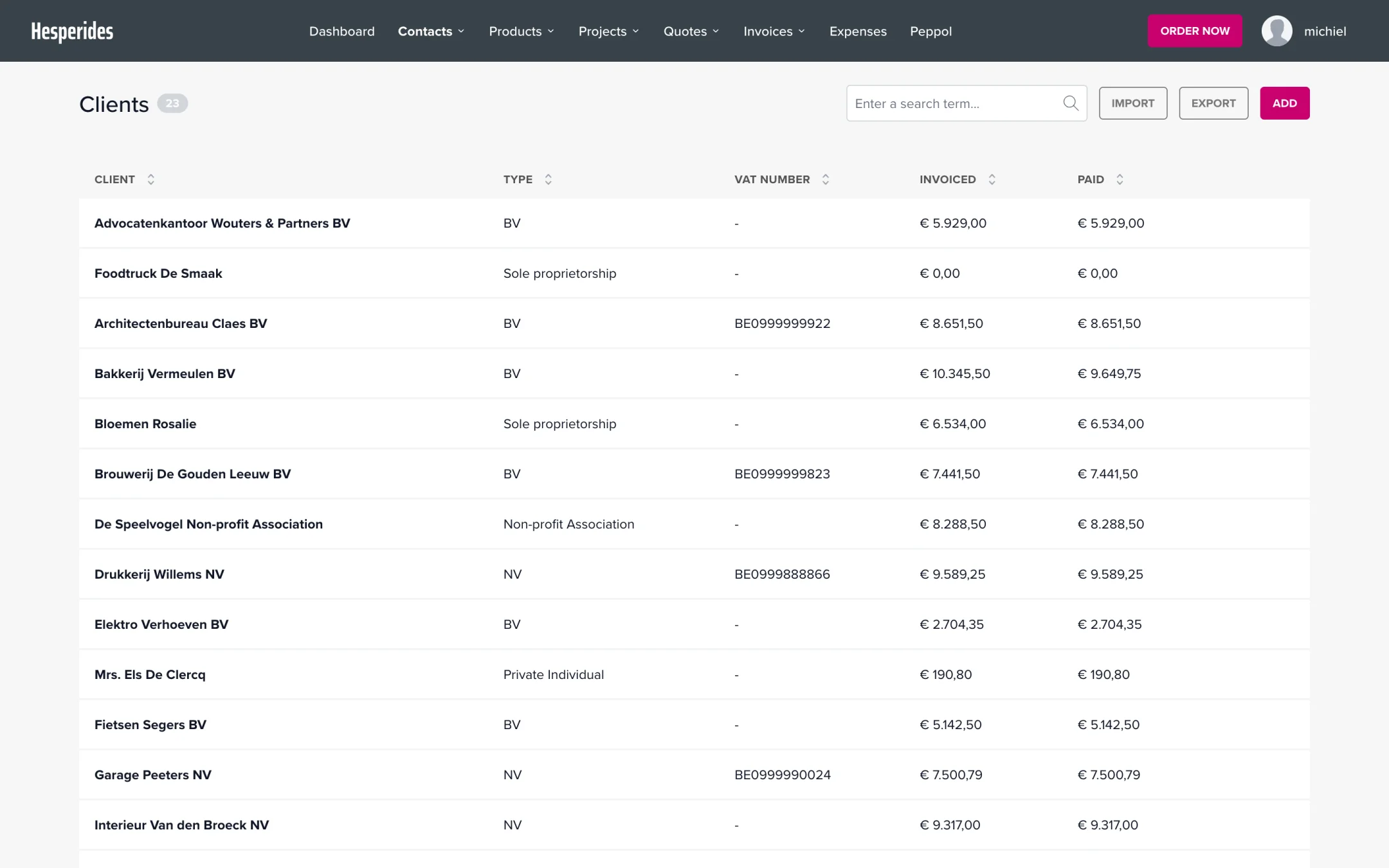This screenshot has width=1389, height=868.
Task: Sort by TYPE column arrows
Action: pyautogui.click(x=548, y=179)
